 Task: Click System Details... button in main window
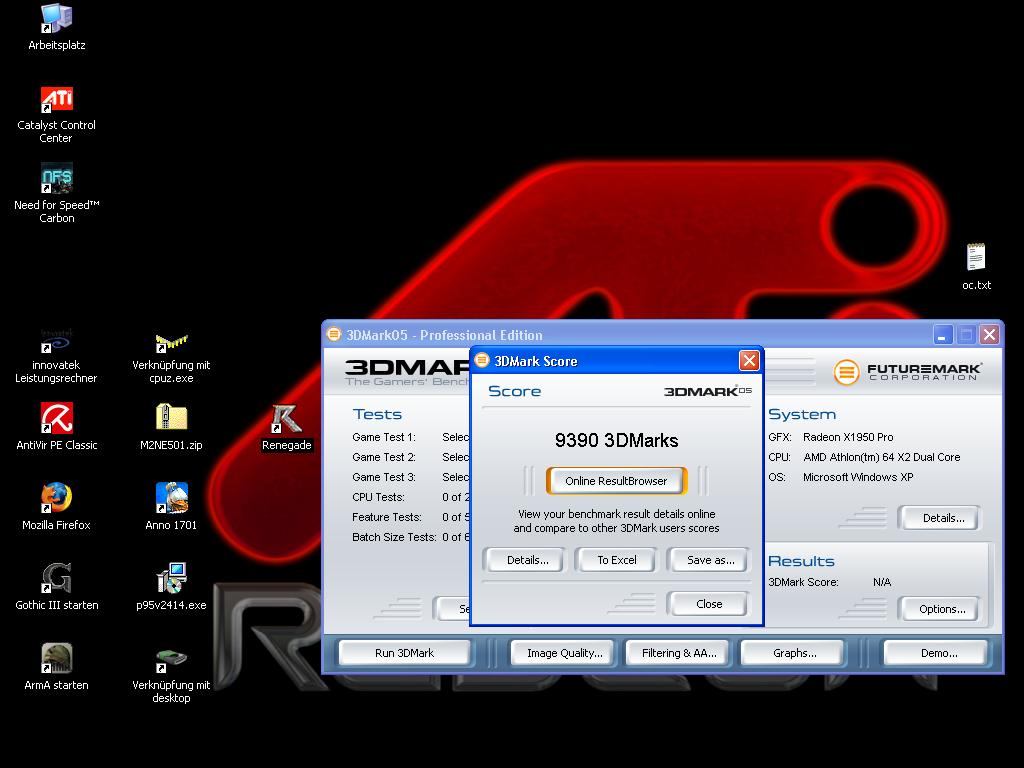pos(942,518)
